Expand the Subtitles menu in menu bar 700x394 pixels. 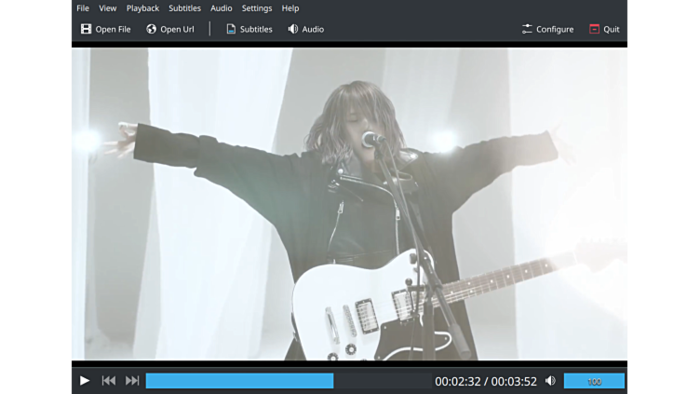click(184, 8)
